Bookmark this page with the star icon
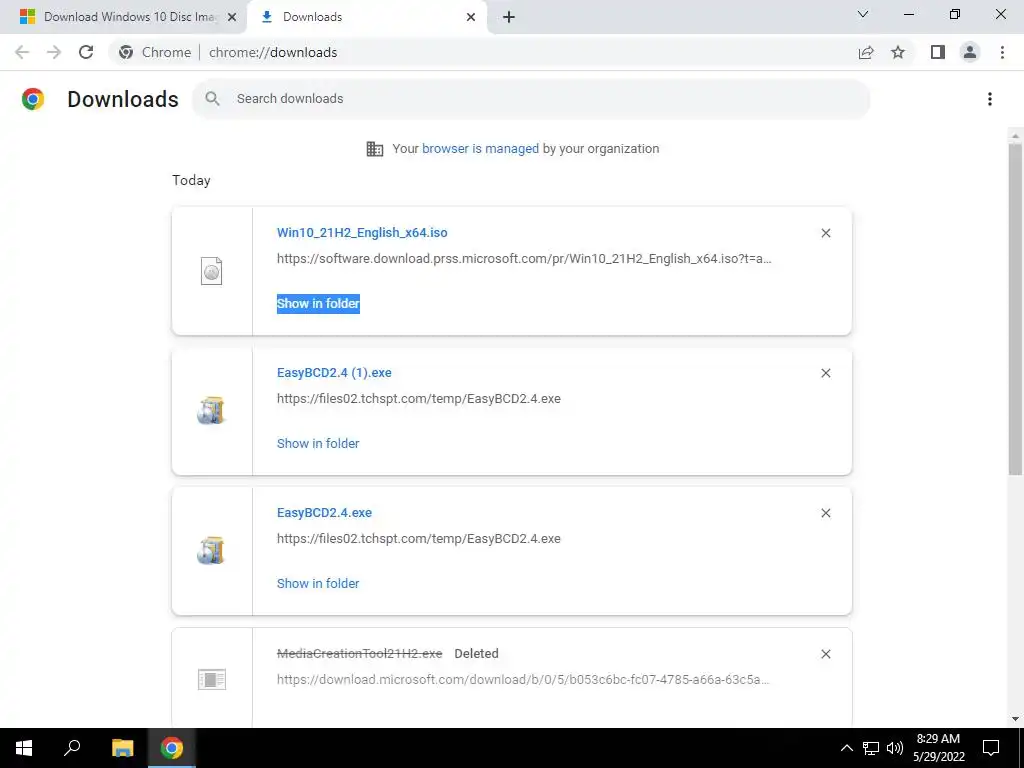 898,52
